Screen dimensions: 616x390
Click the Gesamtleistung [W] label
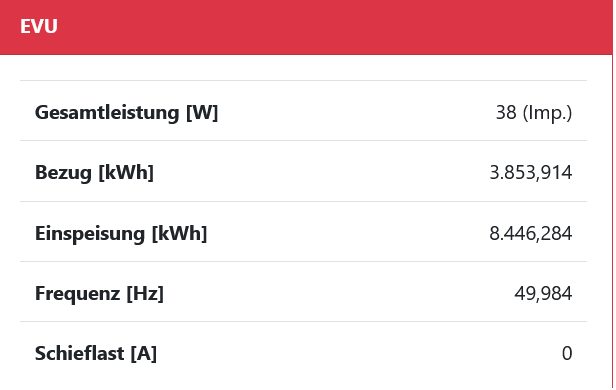[x=126, y=113]
